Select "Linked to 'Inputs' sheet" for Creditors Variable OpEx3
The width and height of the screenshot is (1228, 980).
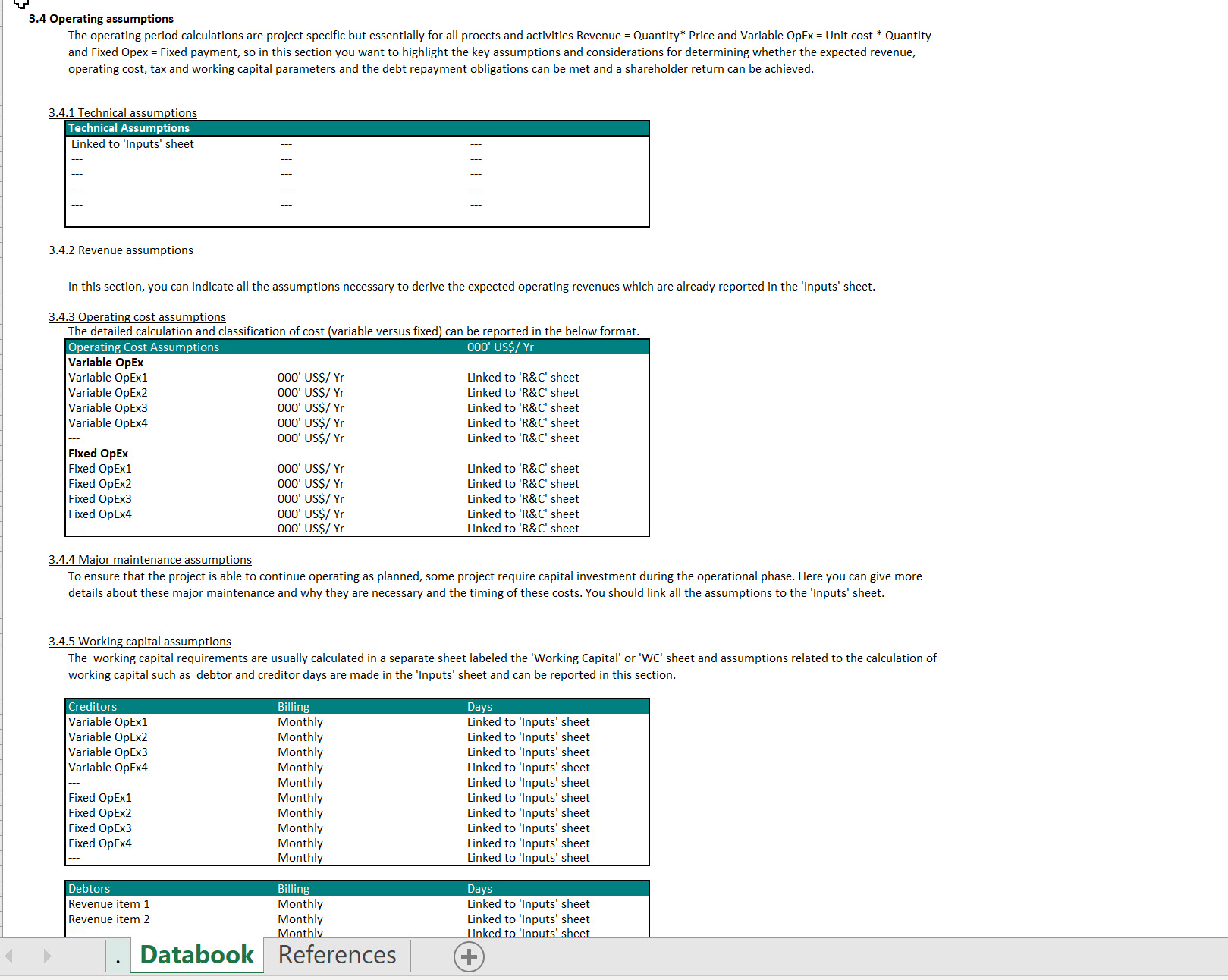pyautogui.click(x=529, y=752)
